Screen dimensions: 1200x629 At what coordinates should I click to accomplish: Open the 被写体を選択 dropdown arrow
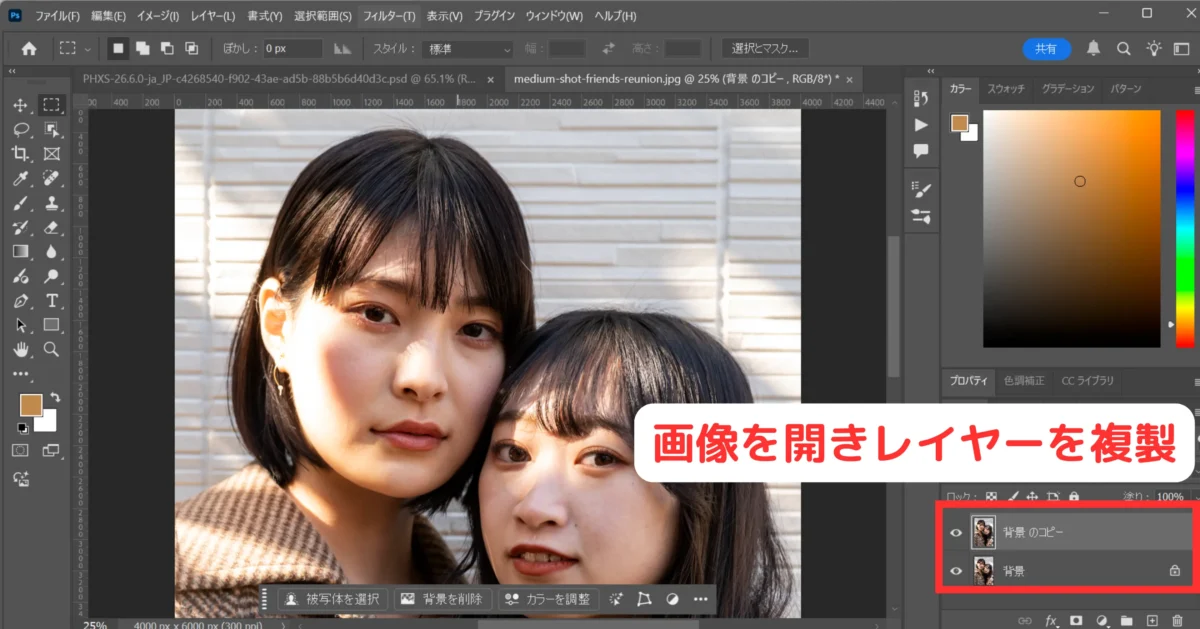[385, 599]
